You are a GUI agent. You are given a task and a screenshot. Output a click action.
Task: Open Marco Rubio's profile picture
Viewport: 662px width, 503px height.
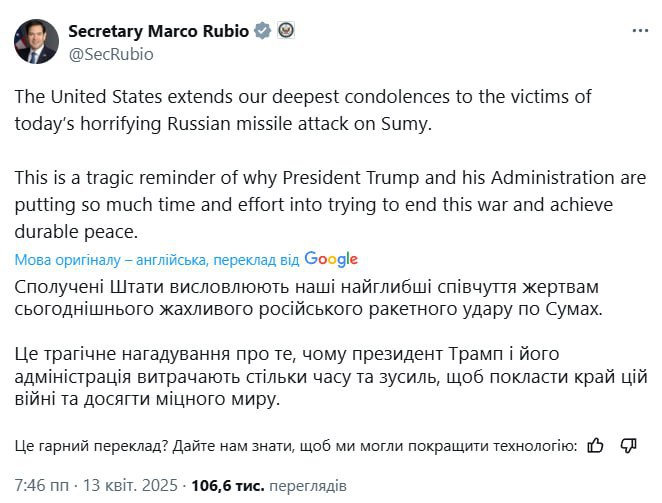coord(36,42)
